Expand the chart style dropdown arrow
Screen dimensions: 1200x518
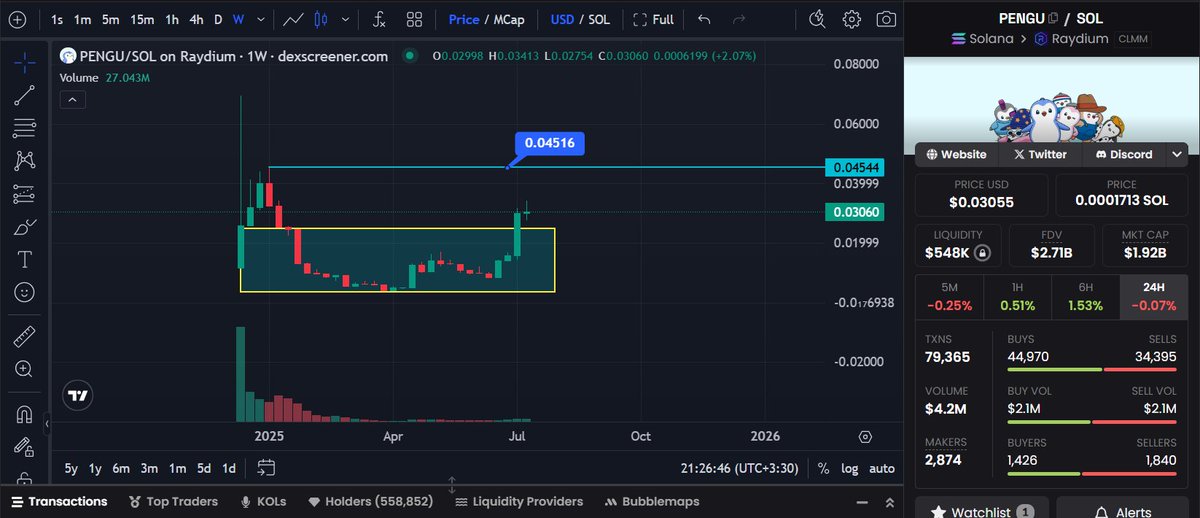[x=347, y=19]
